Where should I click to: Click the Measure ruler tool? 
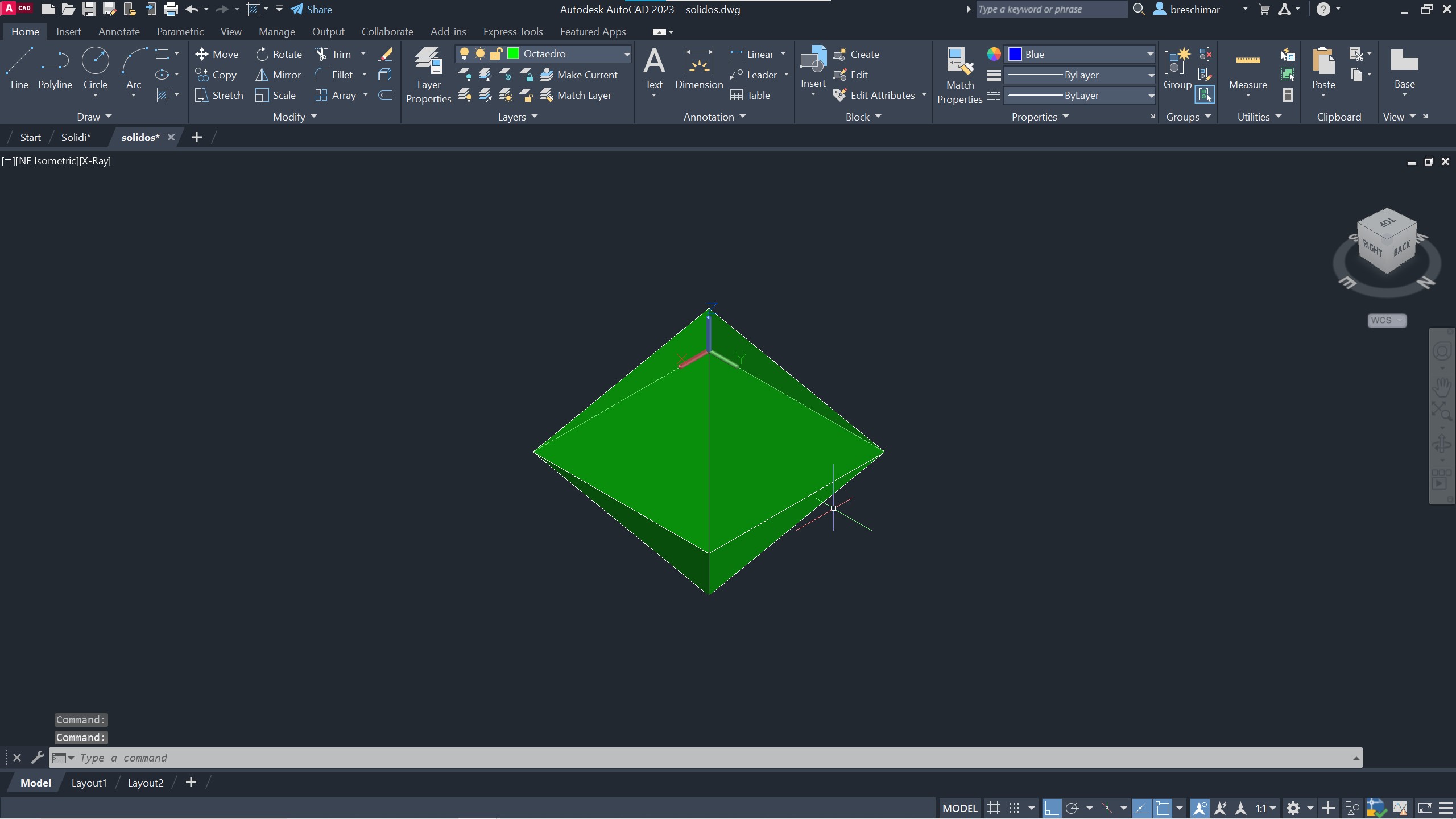(x=1248, y=68)
